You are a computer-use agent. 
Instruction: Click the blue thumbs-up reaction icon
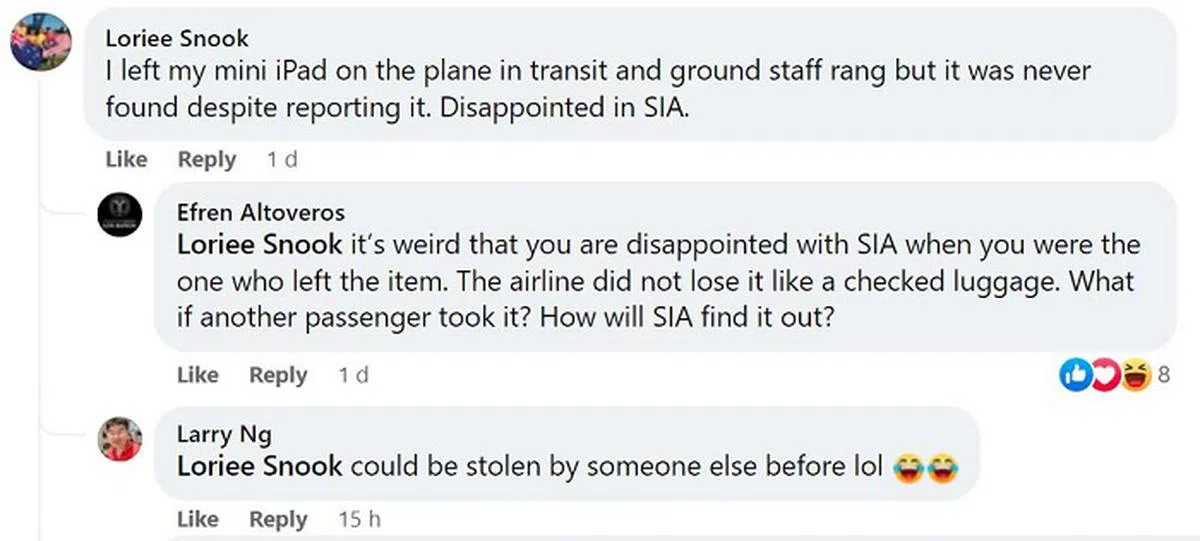click(x=1076, y=376)
